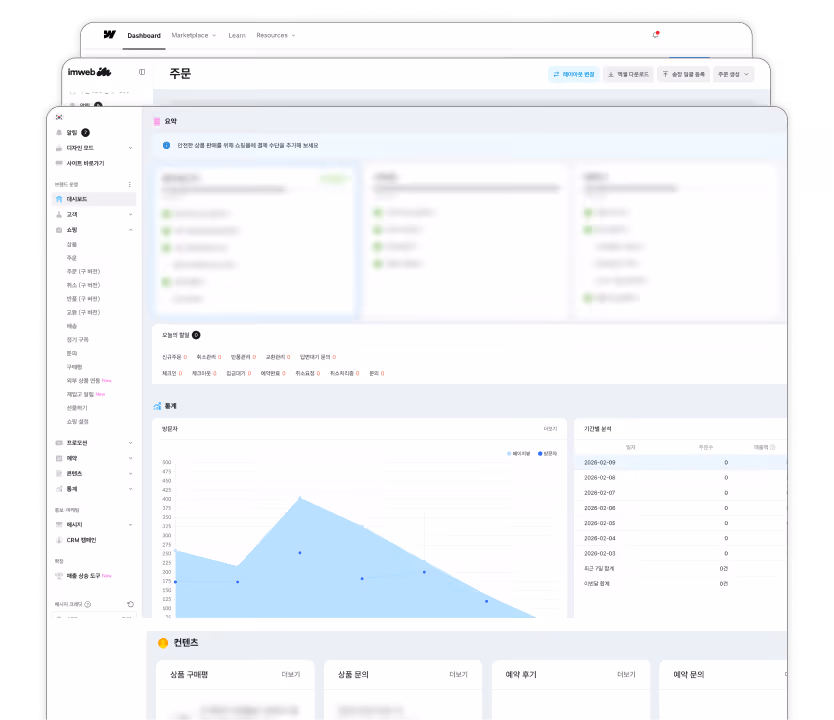Click the 고객 person icon
Image resolution: width=834 pixels, height=720 pixels.
59,214
